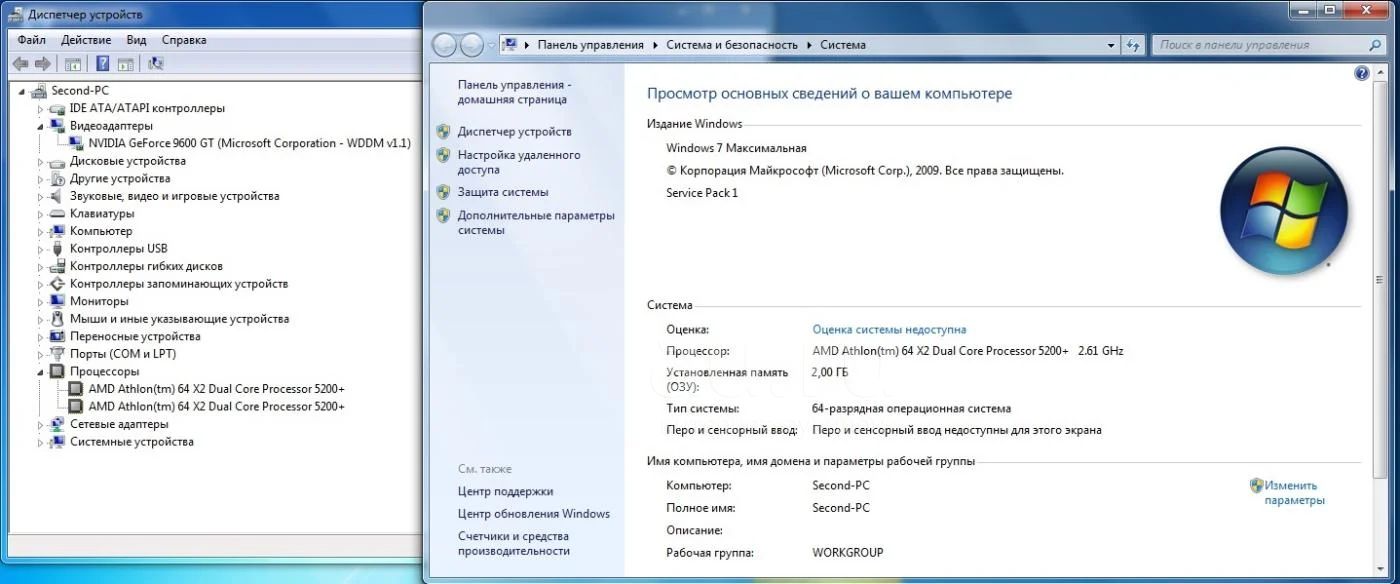The height and width of the screenshot is (584, 1400).
Task: Expand the Дисковые устройства node arrow
Action: point(41,161)
